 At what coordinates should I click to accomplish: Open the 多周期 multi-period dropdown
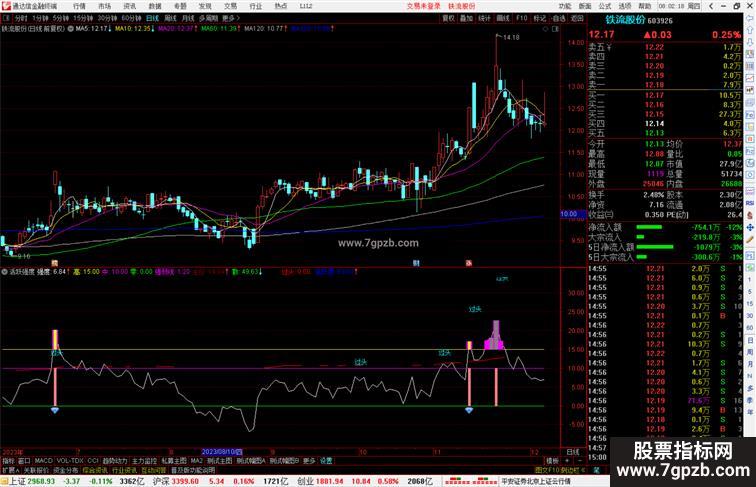pyautogui.click(x=208, y=18)
